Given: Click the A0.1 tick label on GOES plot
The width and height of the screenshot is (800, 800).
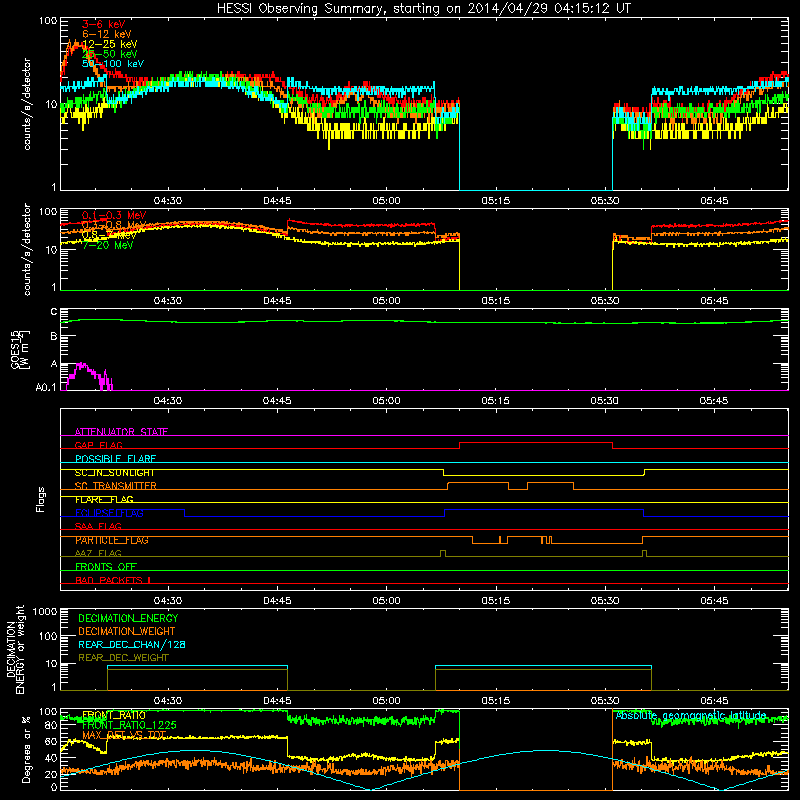Looking at the screenshot, I should click(46, 388).
